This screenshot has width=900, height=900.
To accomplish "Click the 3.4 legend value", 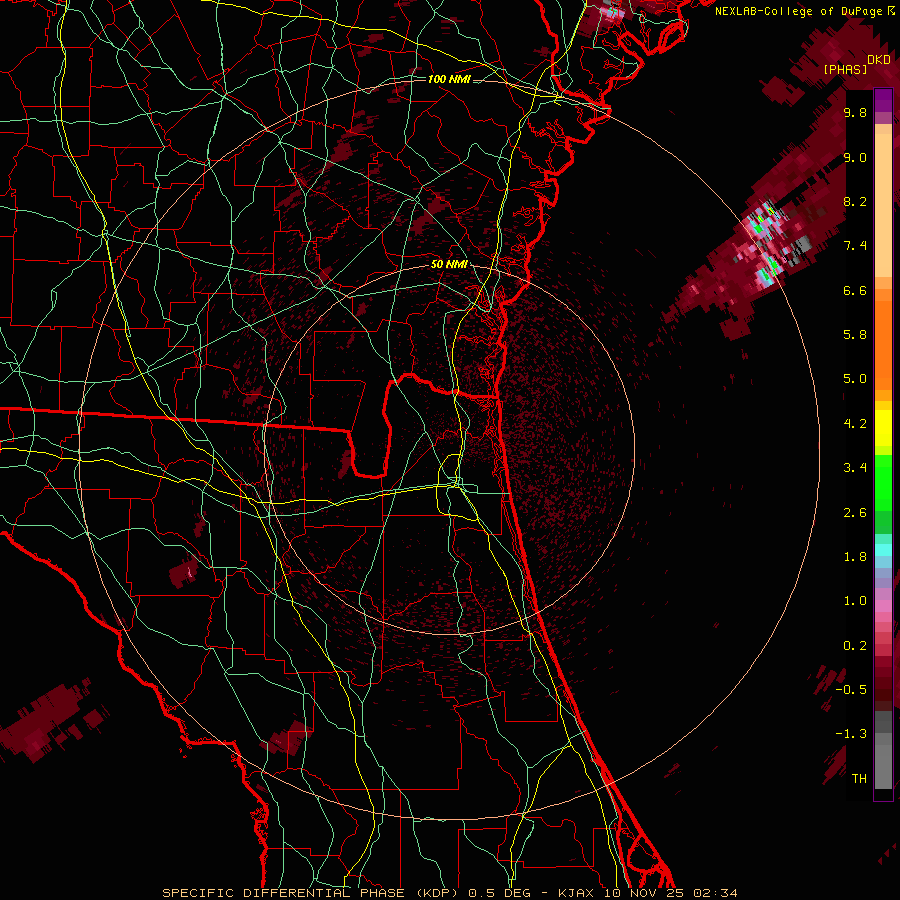I will point(855,468).
